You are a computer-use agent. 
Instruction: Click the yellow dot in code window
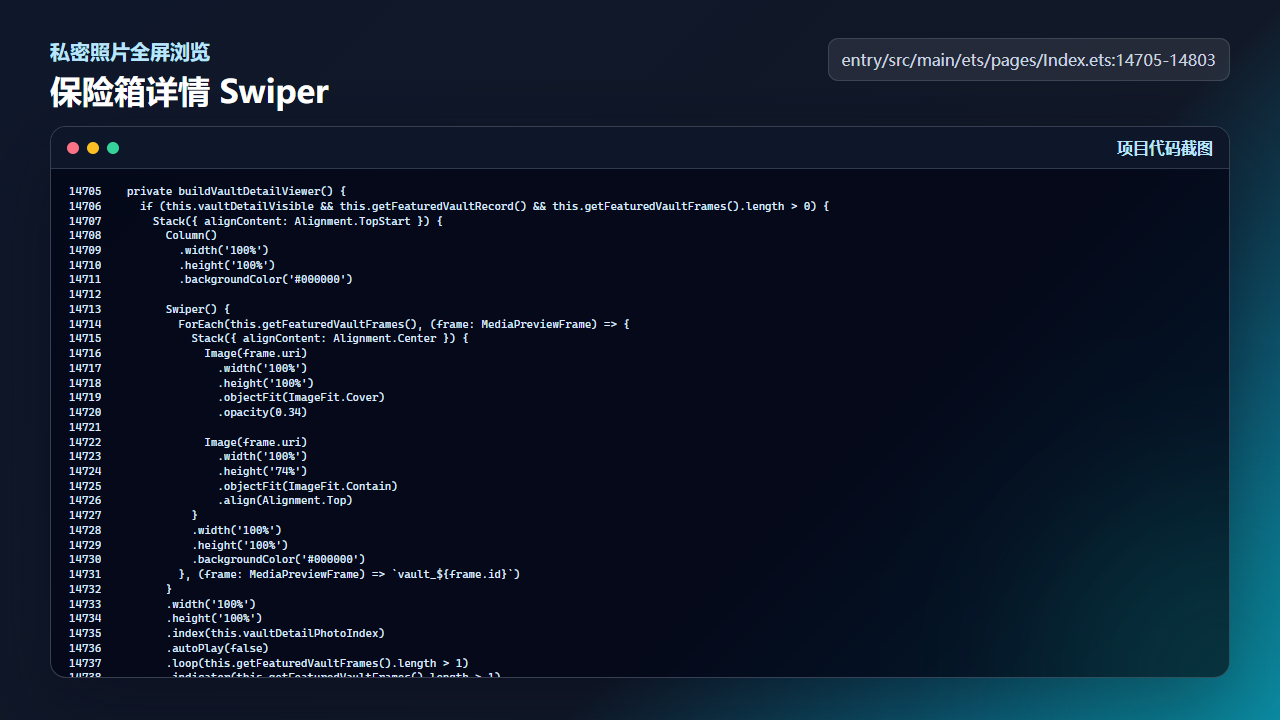tap(93, 148)
